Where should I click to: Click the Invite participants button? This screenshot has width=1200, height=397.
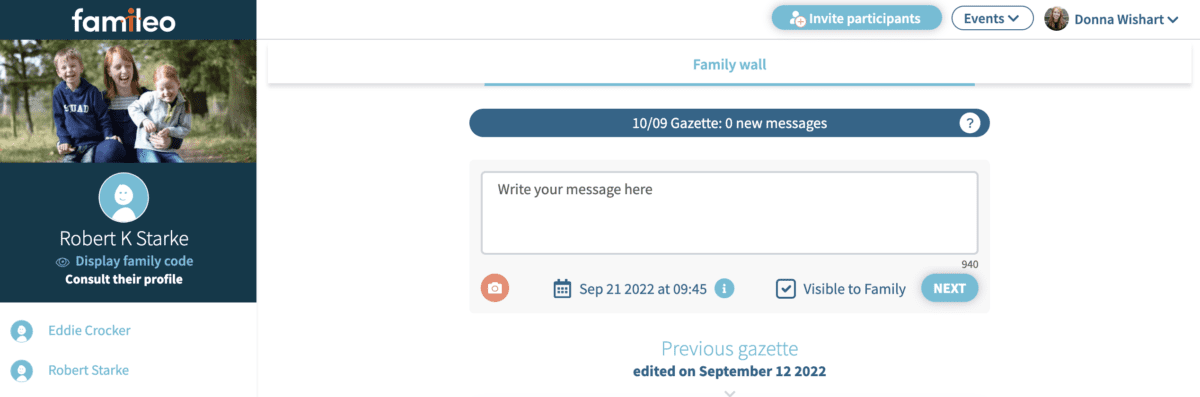click(x=857, y=18)
